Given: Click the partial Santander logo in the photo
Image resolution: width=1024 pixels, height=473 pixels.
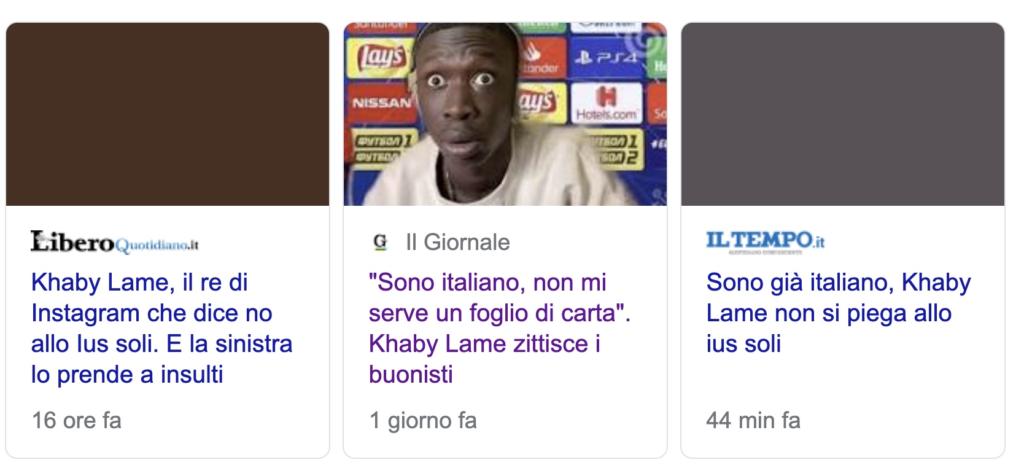Looking at the screenshot, I should [x=542, y=58].
